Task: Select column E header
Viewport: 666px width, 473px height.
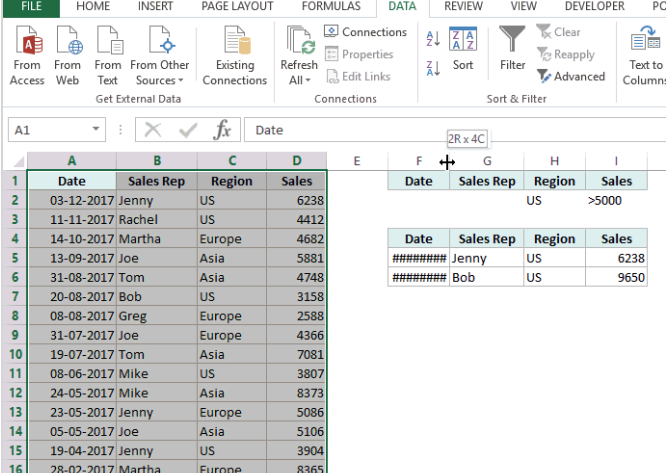Action: point(357,160)
